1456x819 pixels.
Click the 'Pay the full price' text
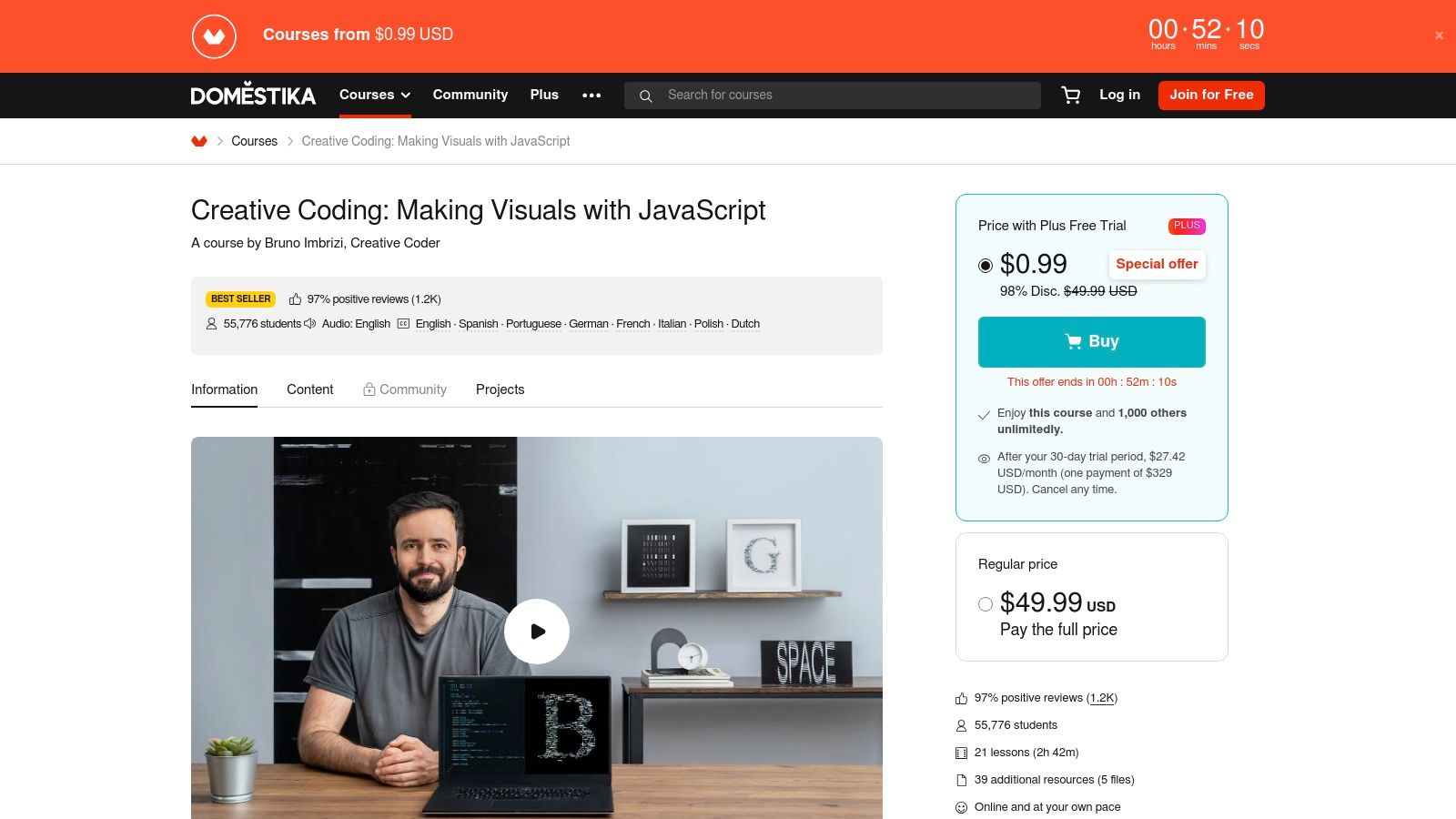coord(1058,630)
